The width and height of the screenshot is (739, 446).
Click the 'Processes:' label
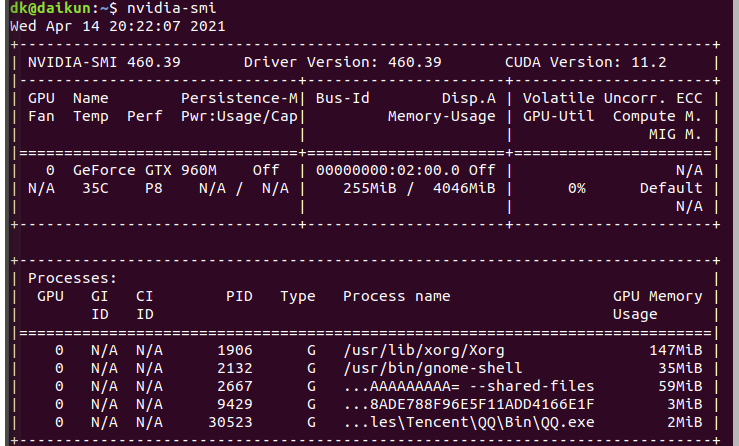coord(73,278)
